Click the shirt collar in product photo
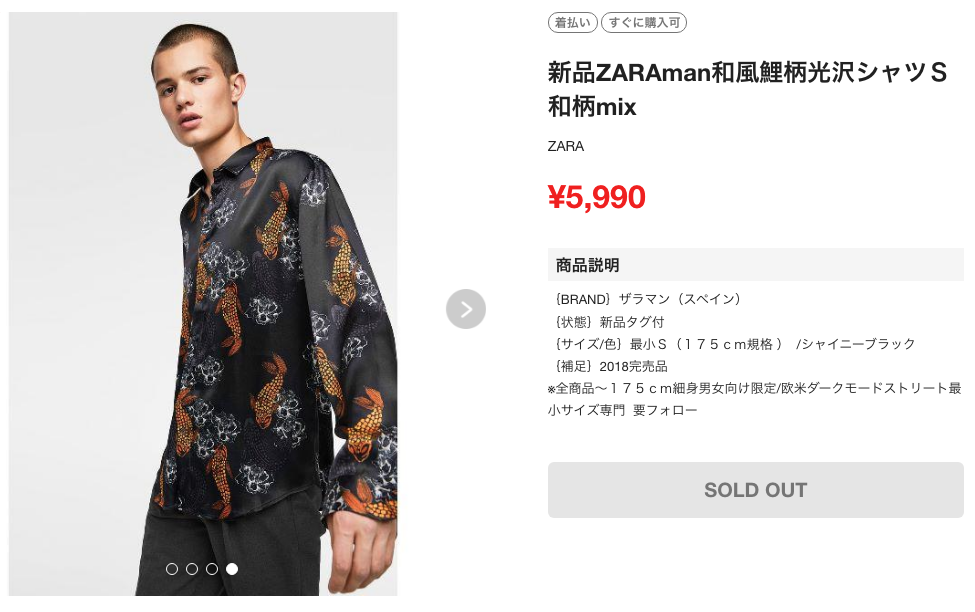Image resolution: width=975 pixels, height=612 pixels. (236, 160)
